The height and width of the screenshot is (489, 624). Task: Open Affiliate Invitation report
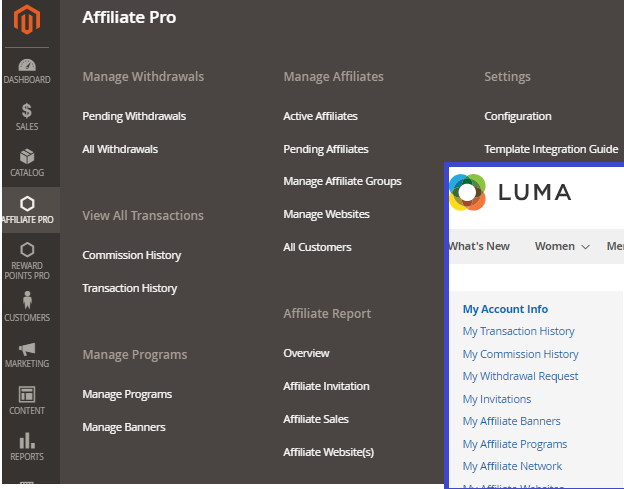(x=326, y=386)
